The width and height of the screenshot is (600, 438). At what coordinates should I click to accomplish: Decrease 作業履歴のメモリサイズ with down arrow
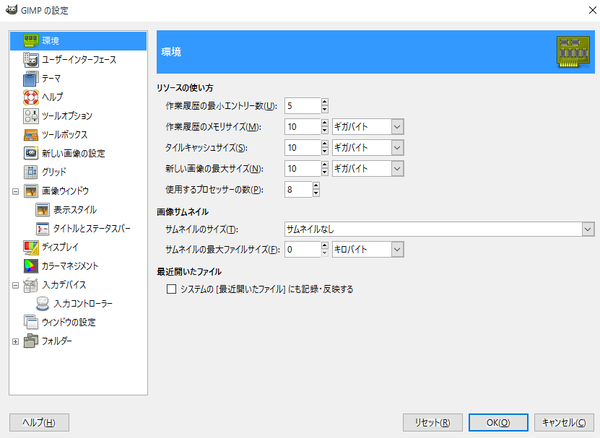325,130
